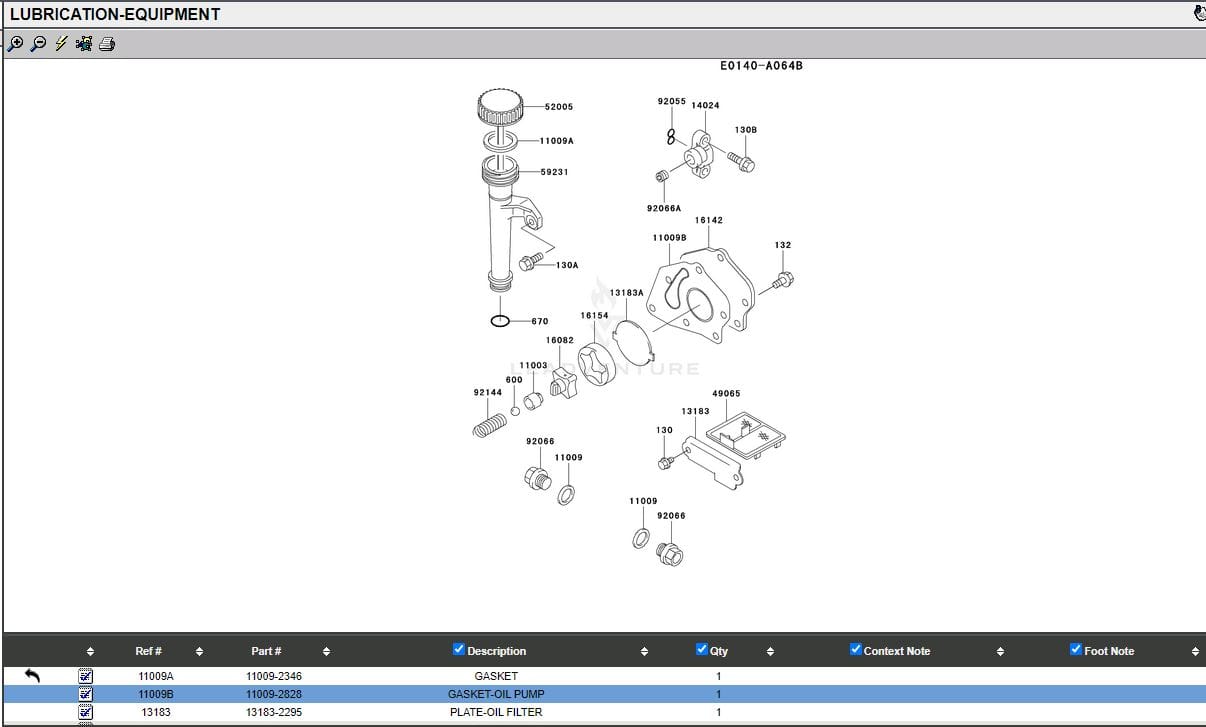Image resolution: width=1206 pixels, height=727 pixels.
Task: Open note icon for GASKET row
Action: click(86, 676)
